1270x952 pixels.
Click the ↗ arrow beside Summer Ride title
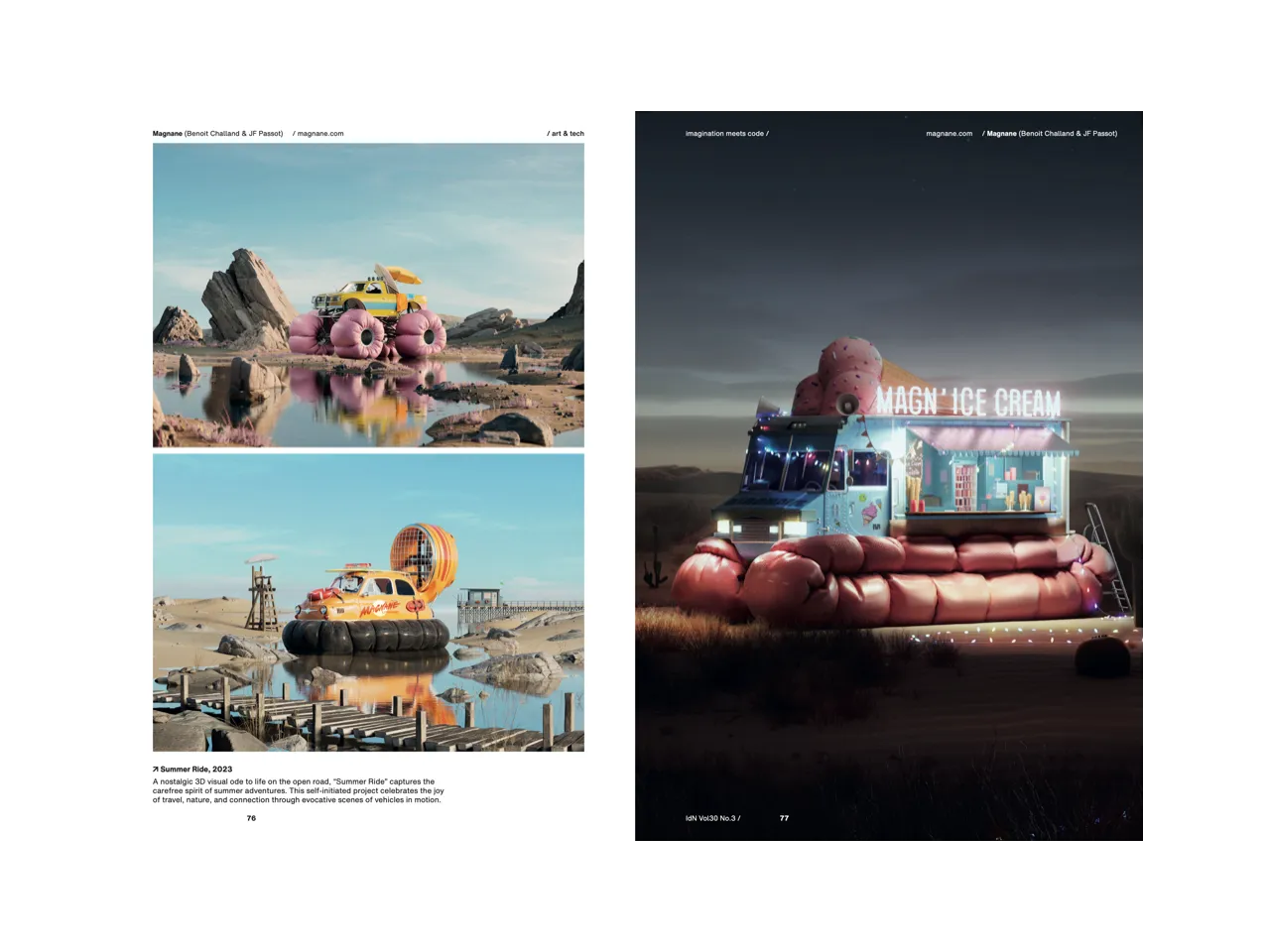tap(156, 768)
